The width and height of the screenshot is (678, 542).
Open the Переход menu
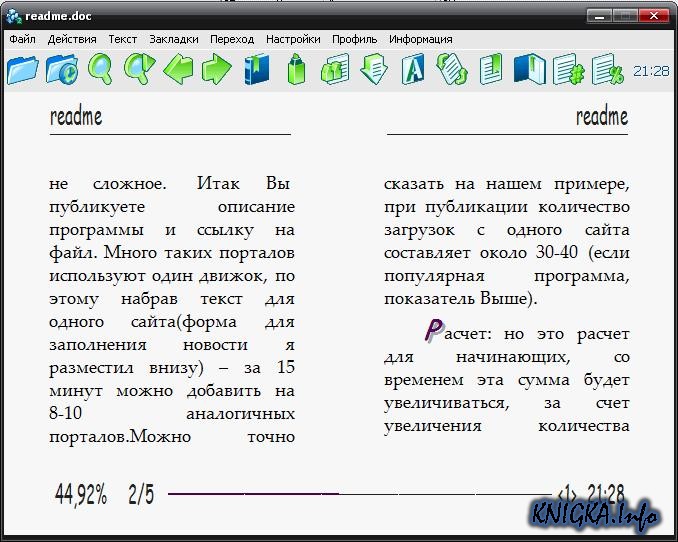click(232, 39)
